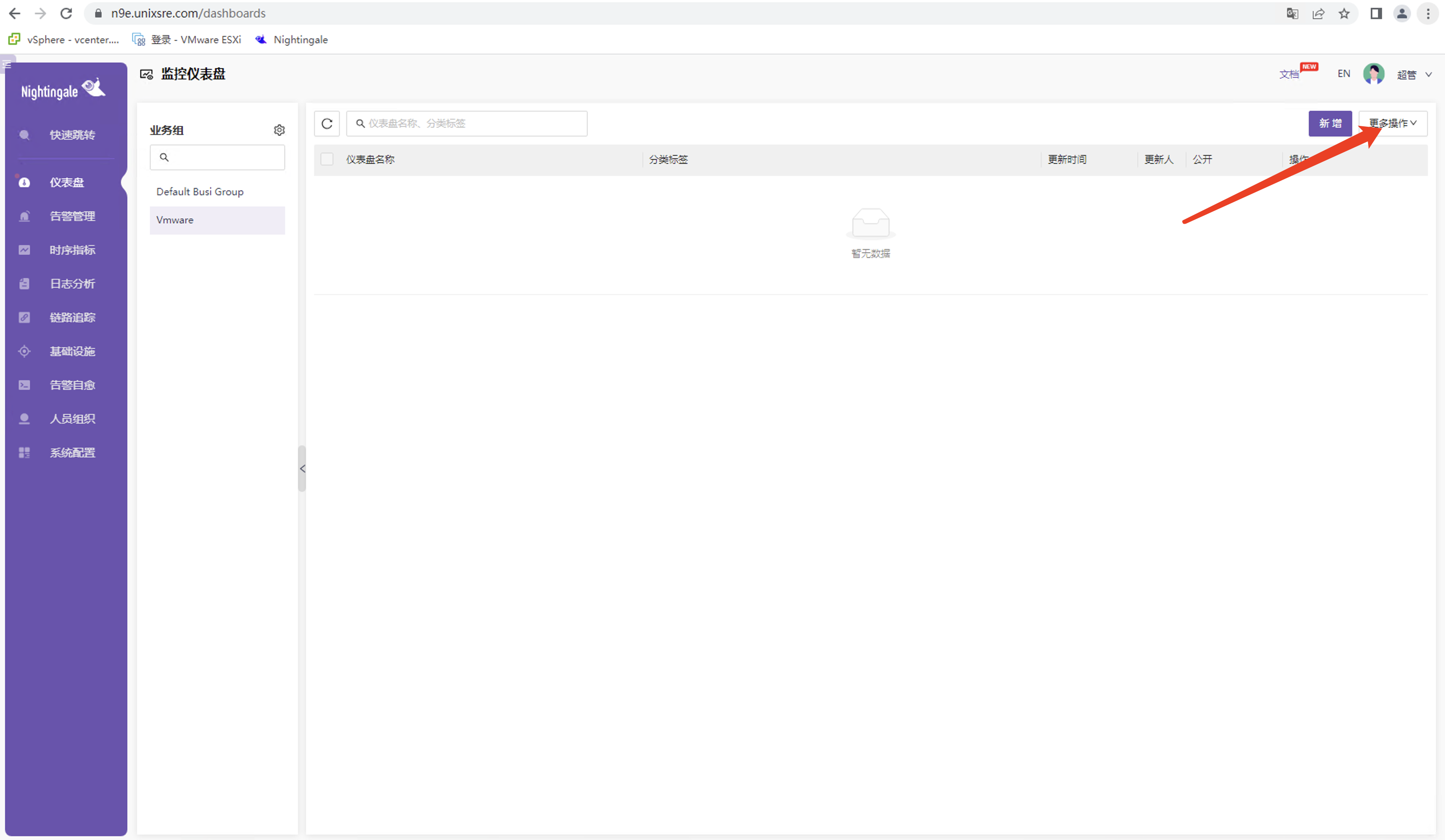This screenshot has width=1445, height=840.
Task: Open the Chrome profile icon
Action: (1402, 13)
